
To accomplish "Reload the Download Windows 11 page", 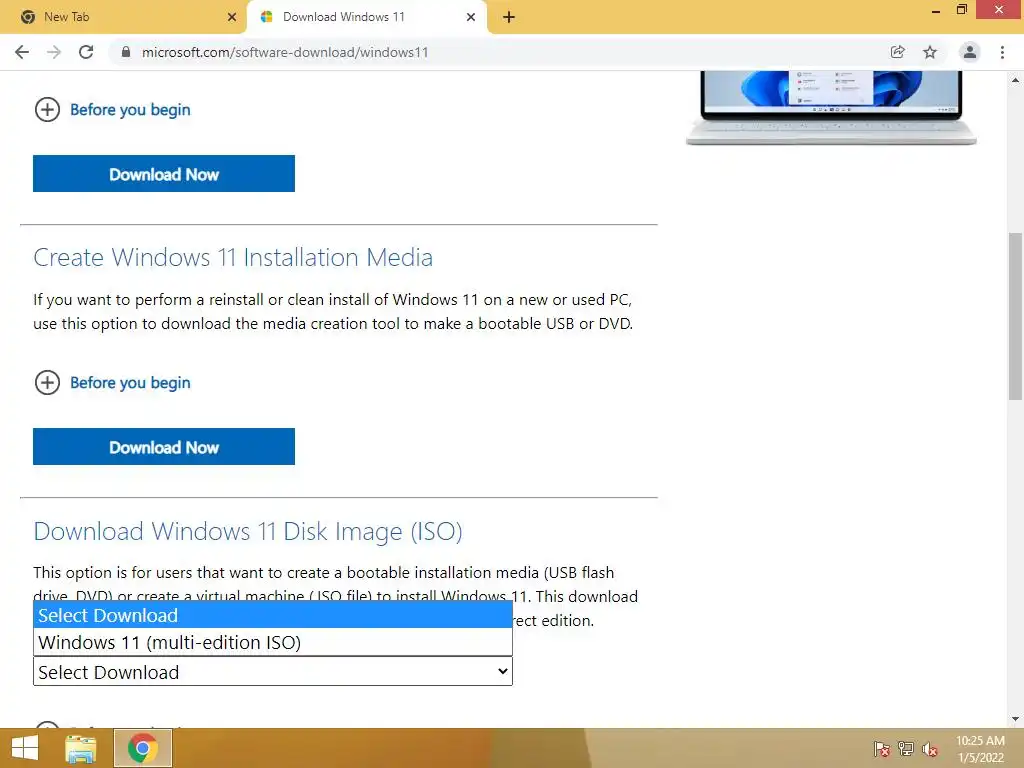I will click(x=86, y=52).
